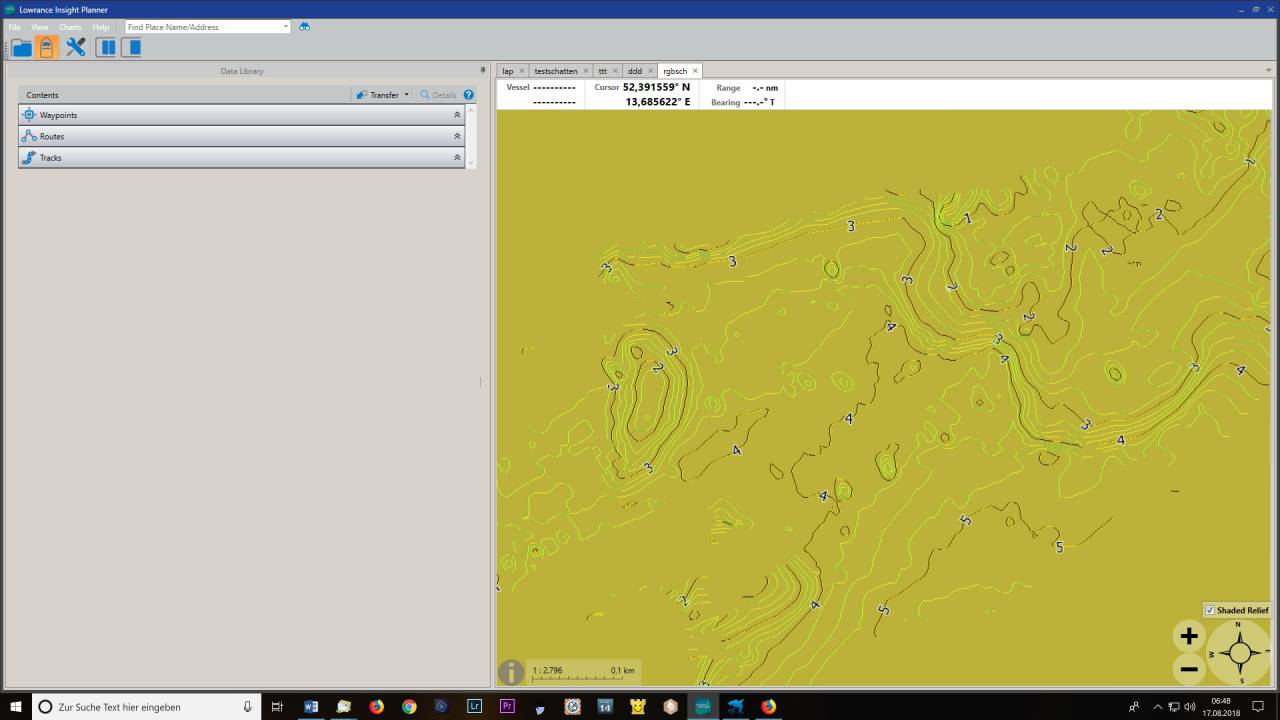This screenshot has height=720, width=1280.
Task: Click the cursor latitude 52,391559° N readout
Action: 656,87
